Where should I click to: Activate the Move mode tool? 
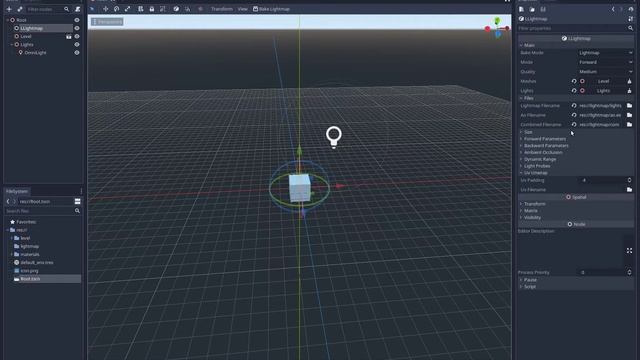pos(105,9)
